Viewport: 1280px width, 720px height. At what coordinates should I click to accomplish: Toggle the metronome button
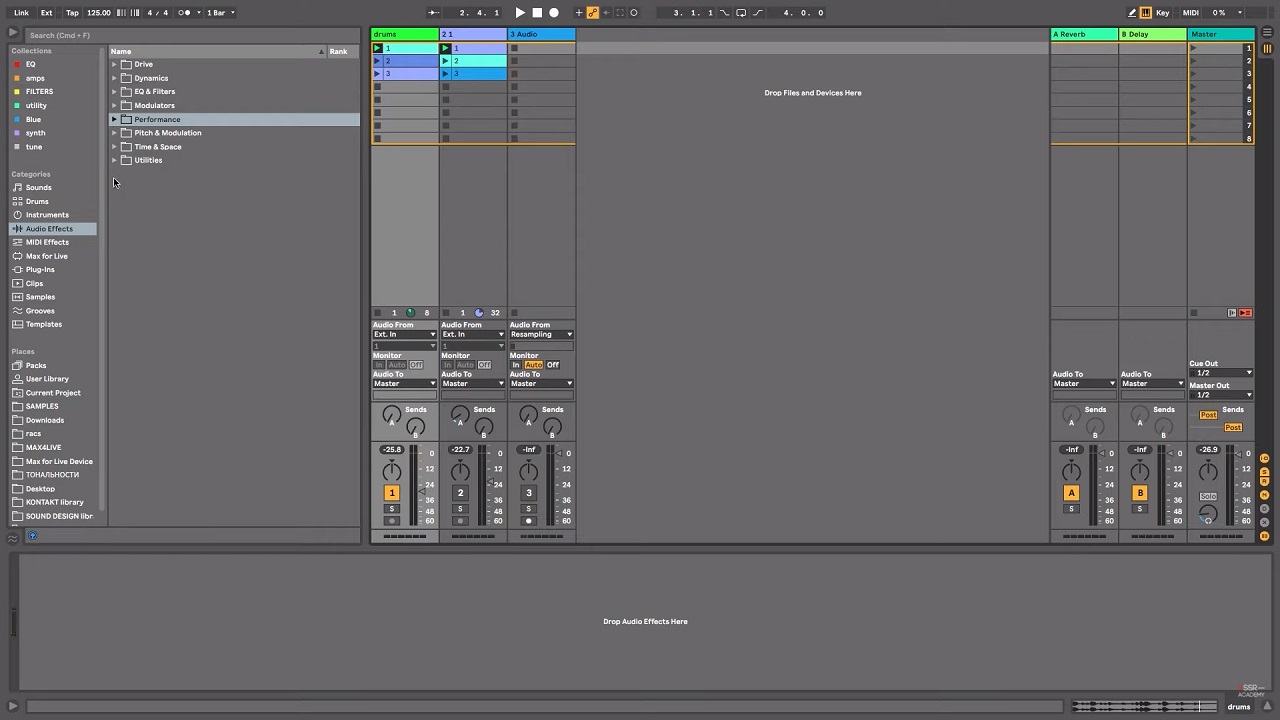tap(186, 13)
